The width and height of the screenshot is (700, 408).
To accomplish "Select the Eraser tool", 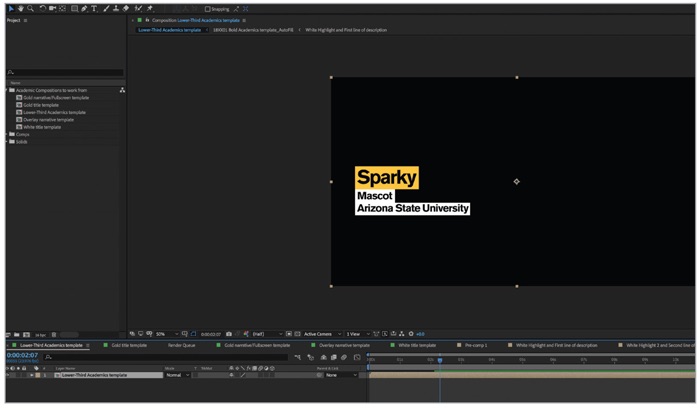I will click(x=126, y=8).
